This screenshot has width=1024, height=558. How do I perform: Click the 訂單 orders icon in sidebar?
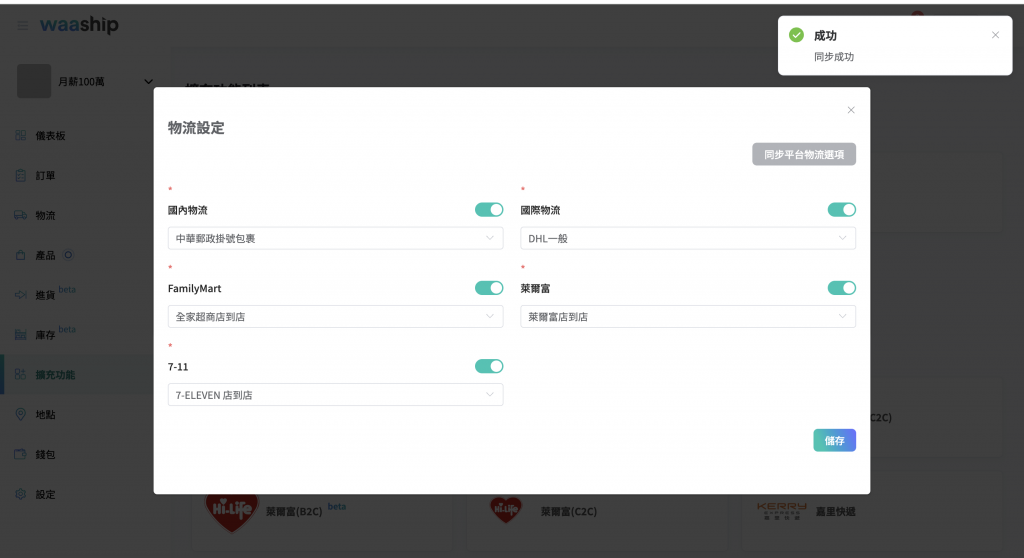click(20, 175)
